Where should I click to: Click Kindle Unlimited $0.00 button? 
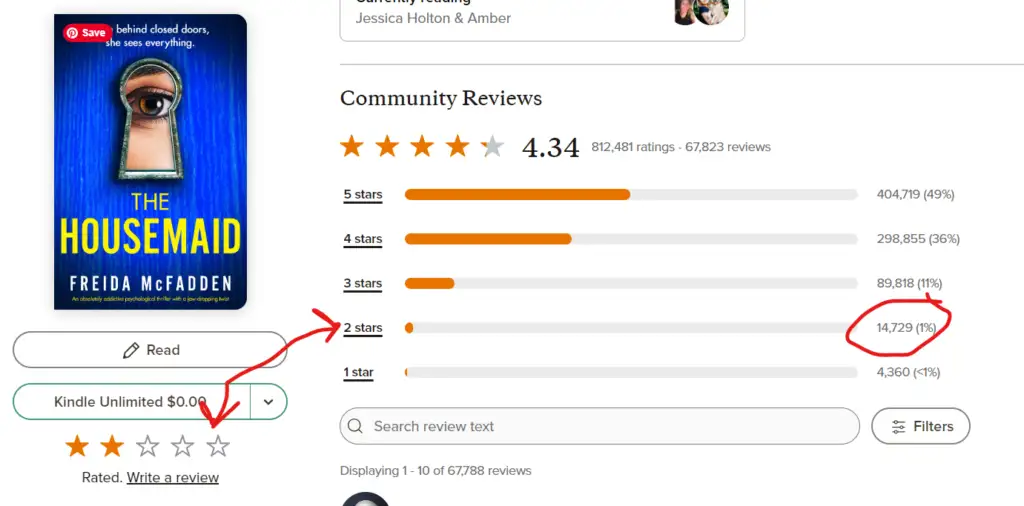click(x=131, y=402)
